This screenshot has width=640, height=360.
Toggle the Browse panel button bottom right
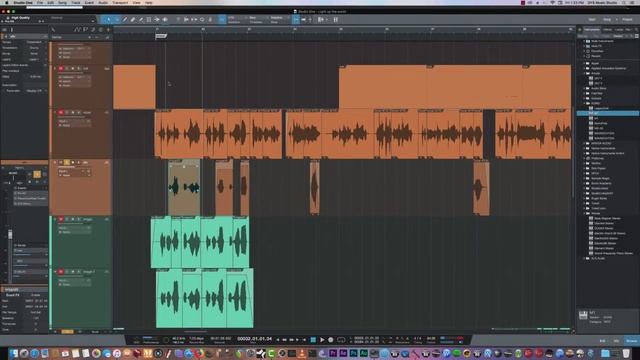(631, 341)
